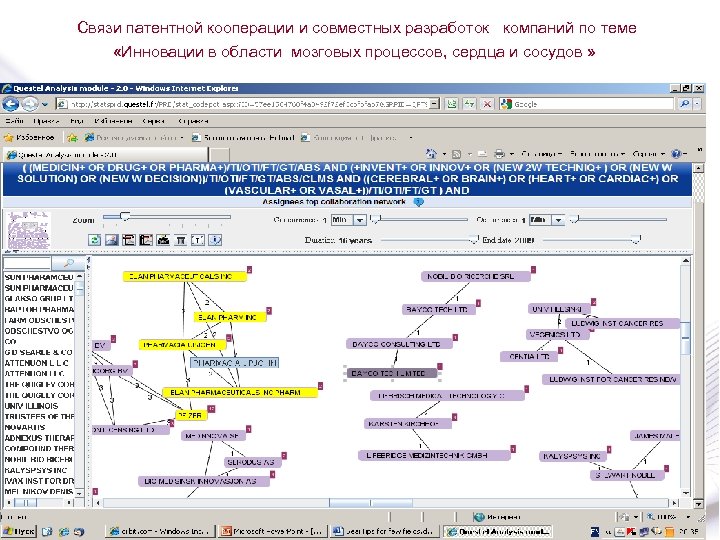Click the red square marker on the PFIZER node

point(211,408)
